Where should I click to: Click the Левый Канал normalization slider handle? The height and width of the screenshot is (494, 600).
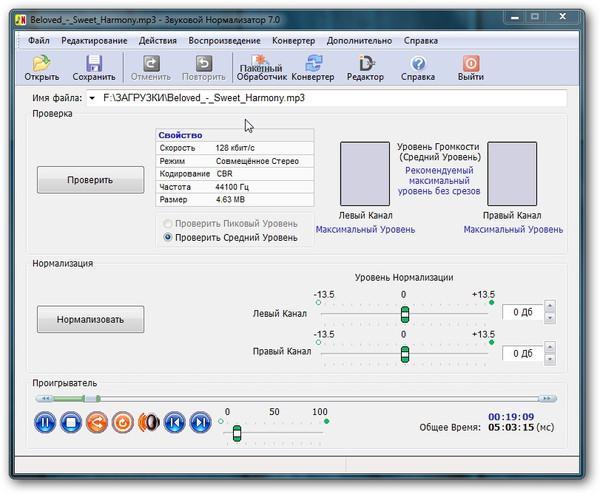click(404, 314)
